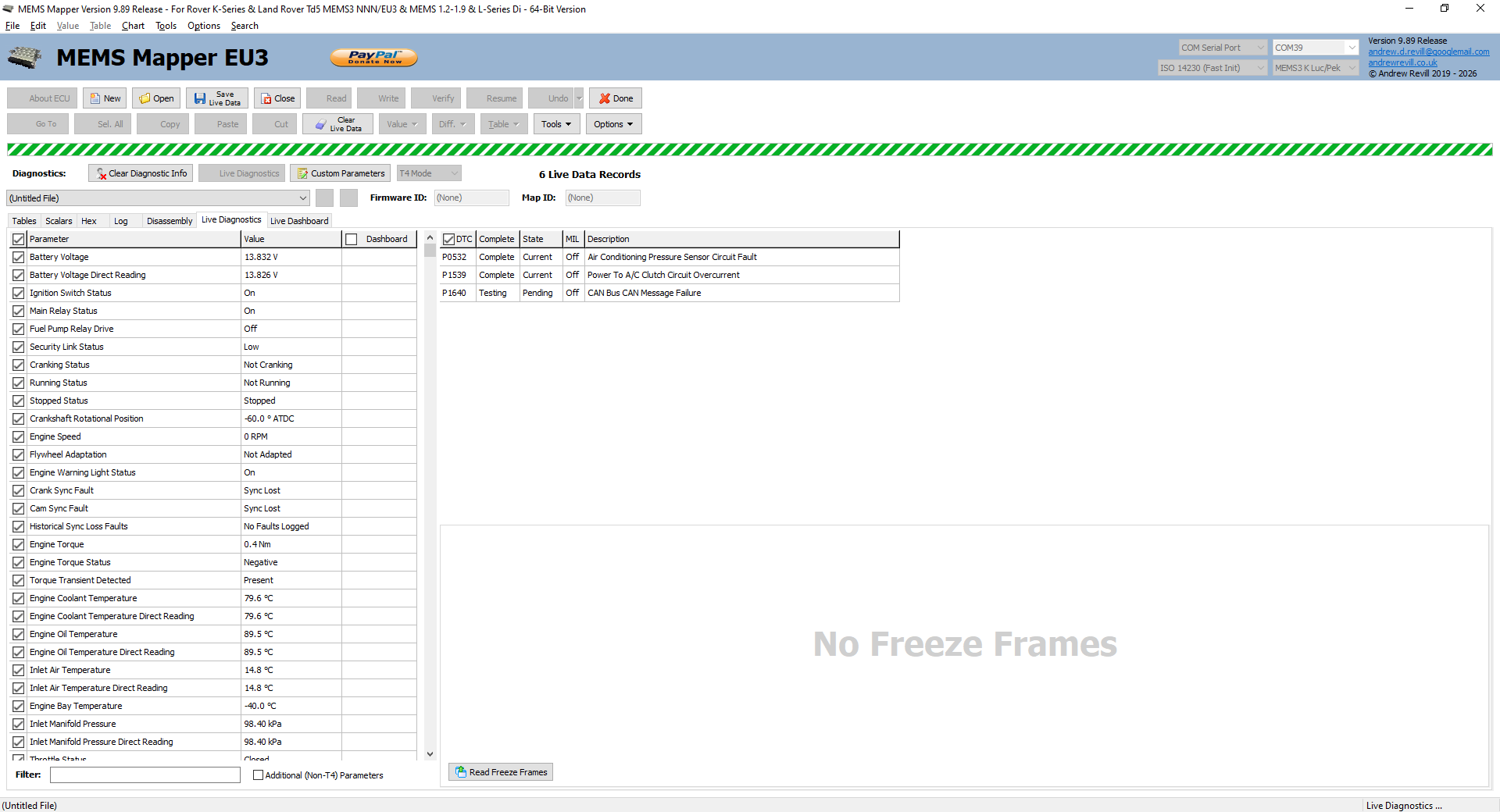Click the Read Freeze Frames button

[501, 772]
